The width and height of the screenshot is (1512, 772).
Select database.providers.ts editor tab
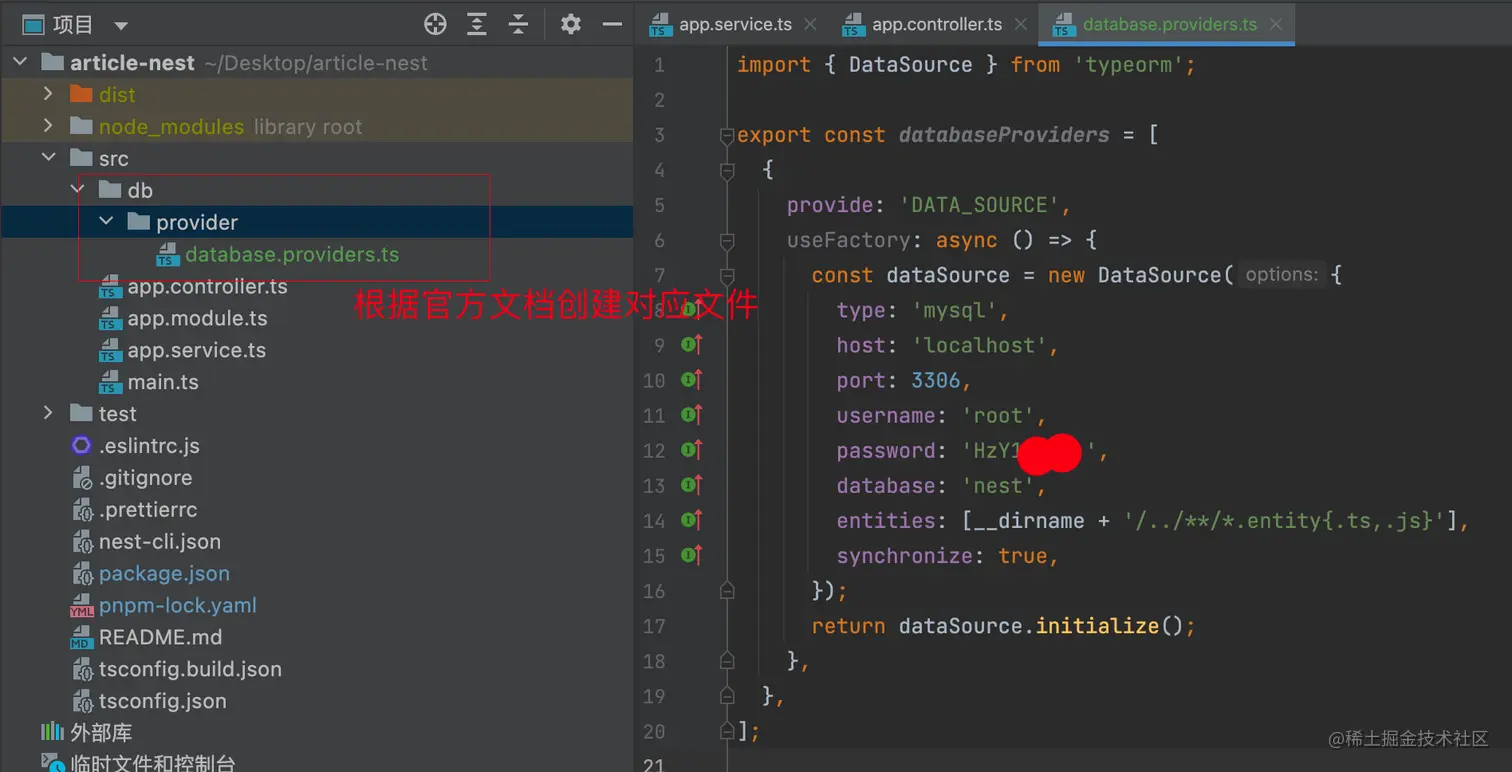(x=1170, y=25)
